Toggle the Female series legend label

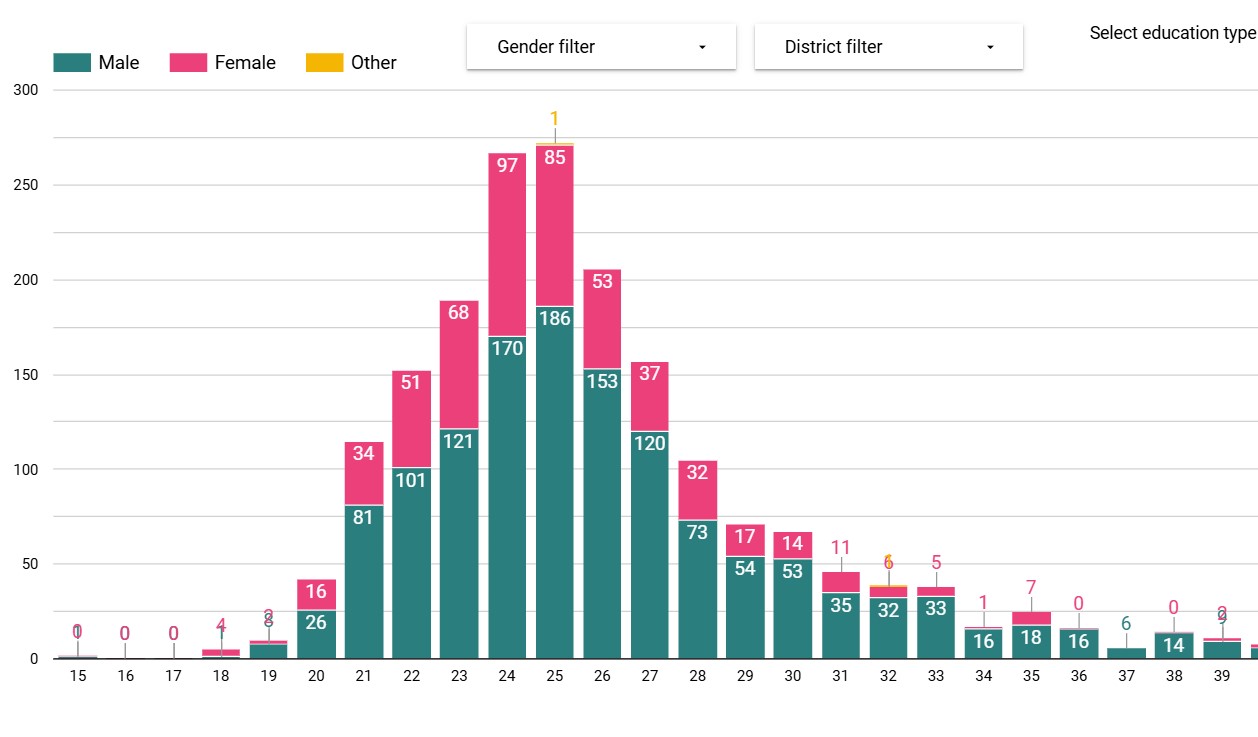click(x=245, y=63)
